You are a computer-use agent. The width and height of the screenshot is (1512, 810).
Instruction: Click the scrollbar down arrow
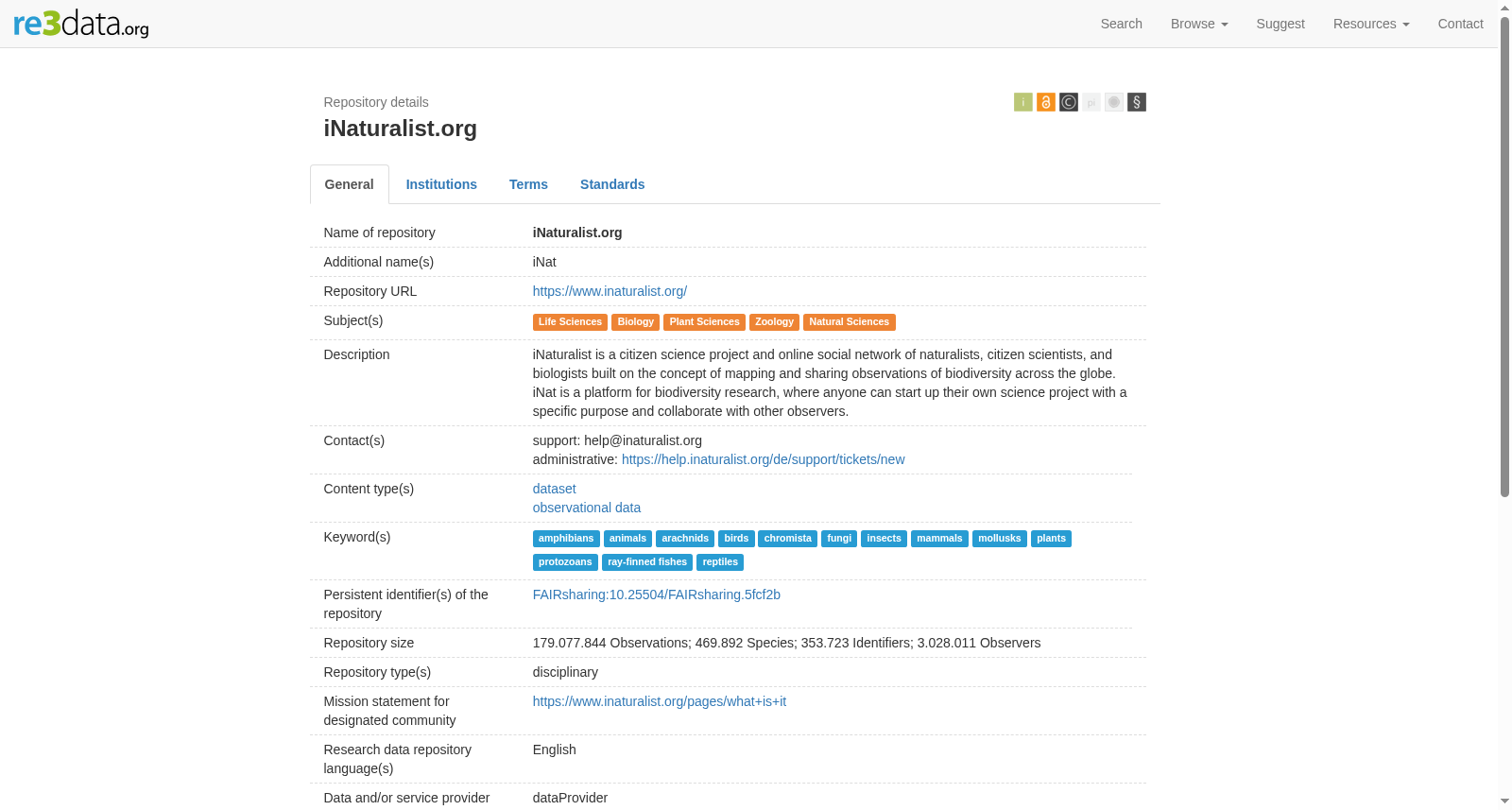[x=1504, y=802]
